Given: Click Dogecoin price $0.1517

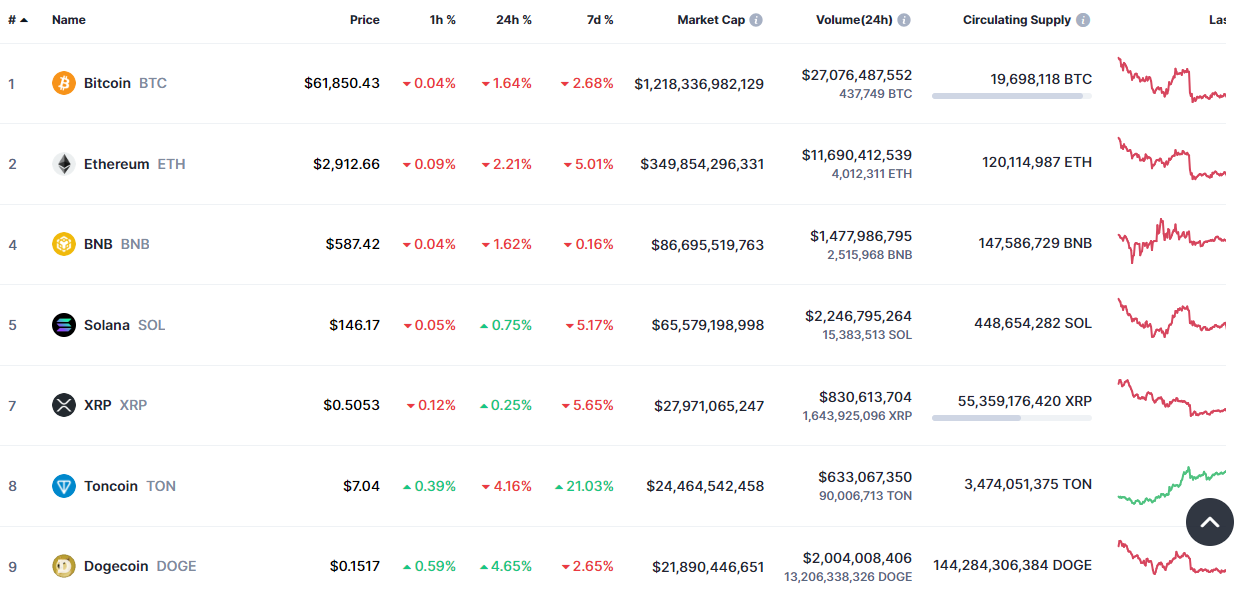Looking at the screenshot, I should 355,566.
